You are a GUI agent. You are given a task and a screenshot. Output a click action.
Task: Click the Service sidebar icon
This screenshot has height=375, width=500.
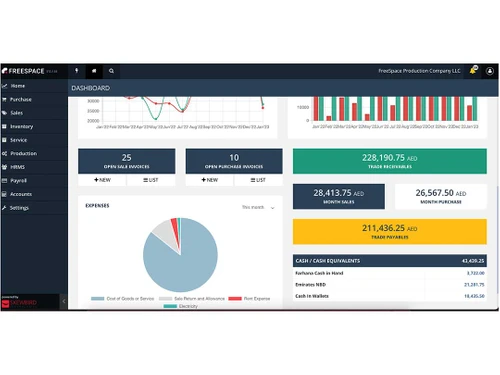coord(4,140)
